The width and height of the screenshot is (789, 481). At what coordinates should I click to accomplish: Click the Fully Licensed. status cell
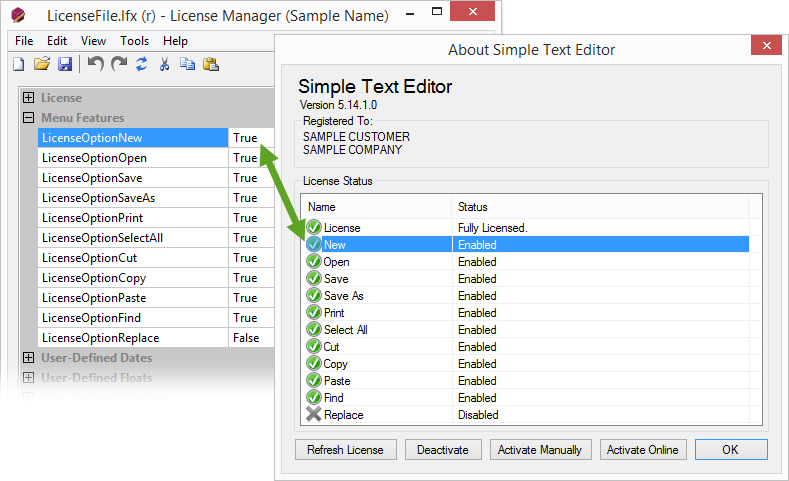493,228
